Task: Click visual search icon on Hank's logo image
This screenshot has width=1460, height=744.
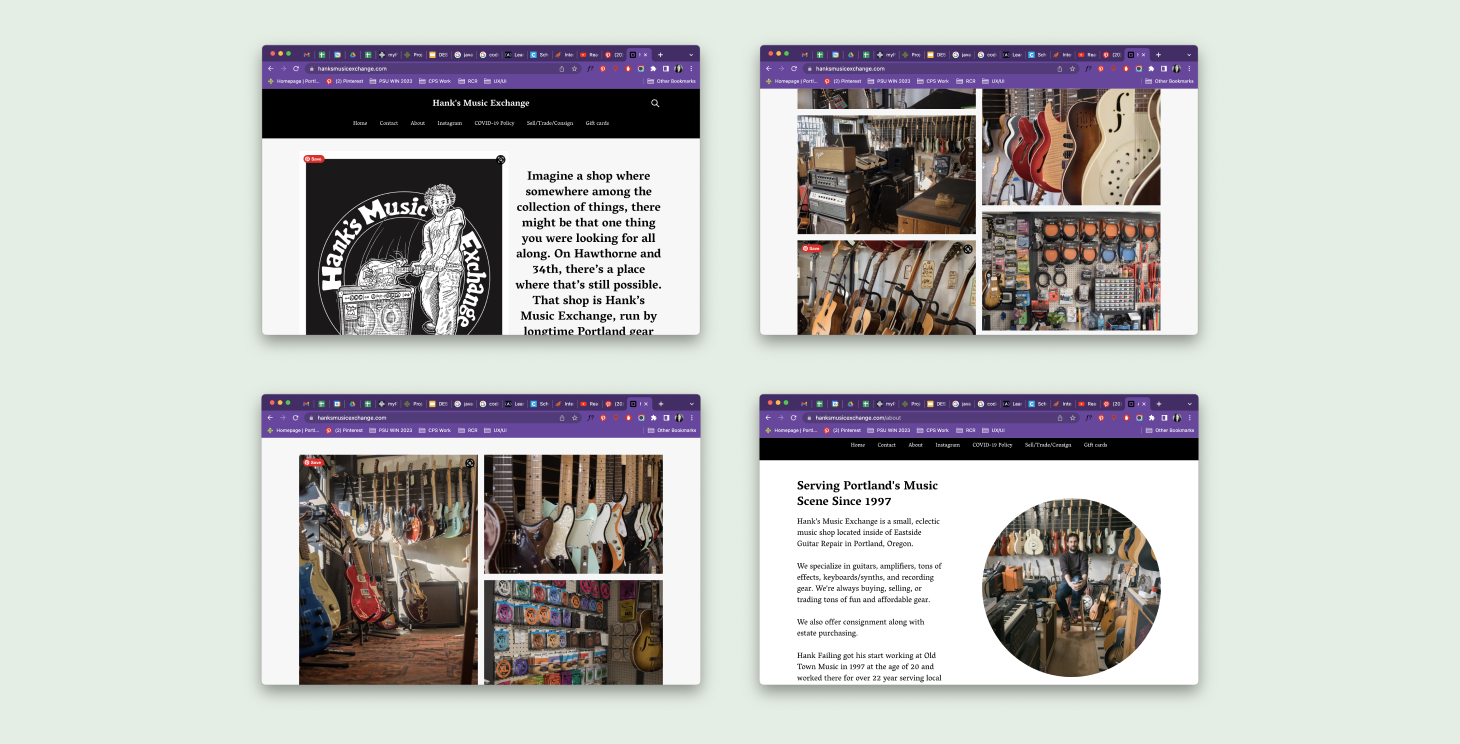Action: pyautogui.click(x=500, y=160)
